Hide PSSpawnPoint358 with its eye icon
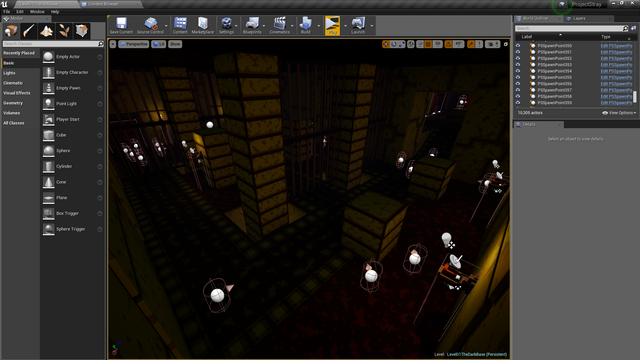 click(518, 96)
